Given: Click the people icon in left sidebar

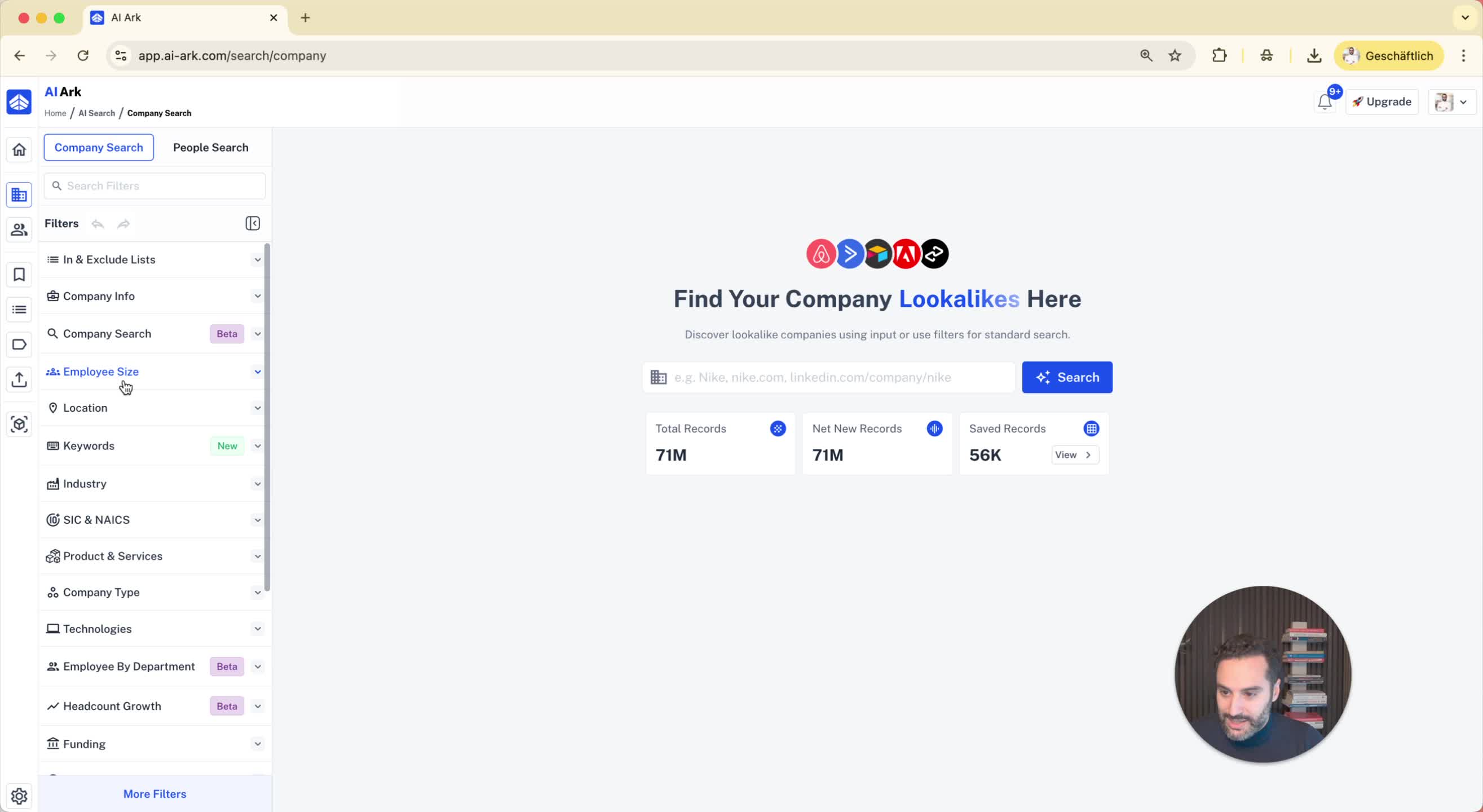Looking at the screenshot, I should pyautogui.click(x=19, y=230).
